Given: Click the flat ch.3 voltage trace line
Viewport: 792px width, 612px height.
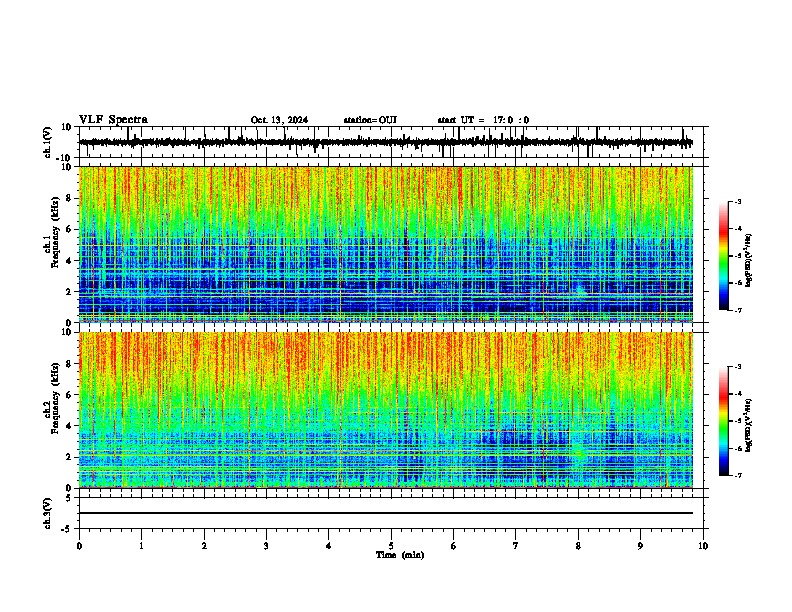Looking at the screenshot, I should (x=386, y=513).
